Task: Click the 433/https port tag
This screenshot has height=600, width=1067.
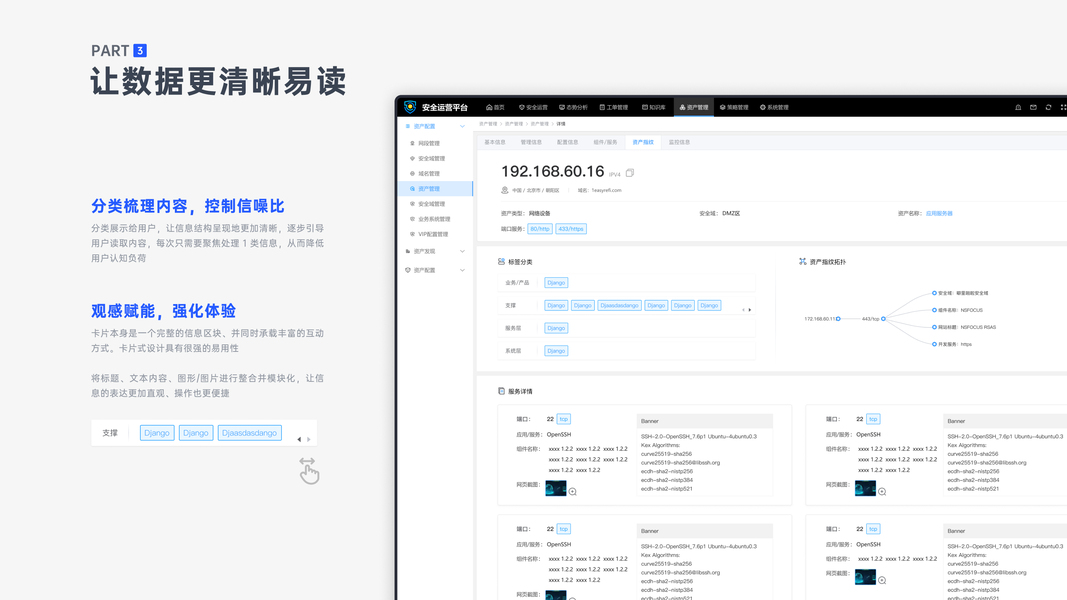Action: 571,229
